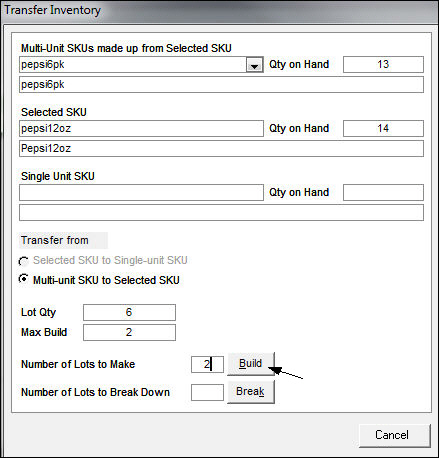The width and height of the screenshot is (439, 458).
Task: Click Qty on Hand field showing 14
Action: click(x=383, y=128)
